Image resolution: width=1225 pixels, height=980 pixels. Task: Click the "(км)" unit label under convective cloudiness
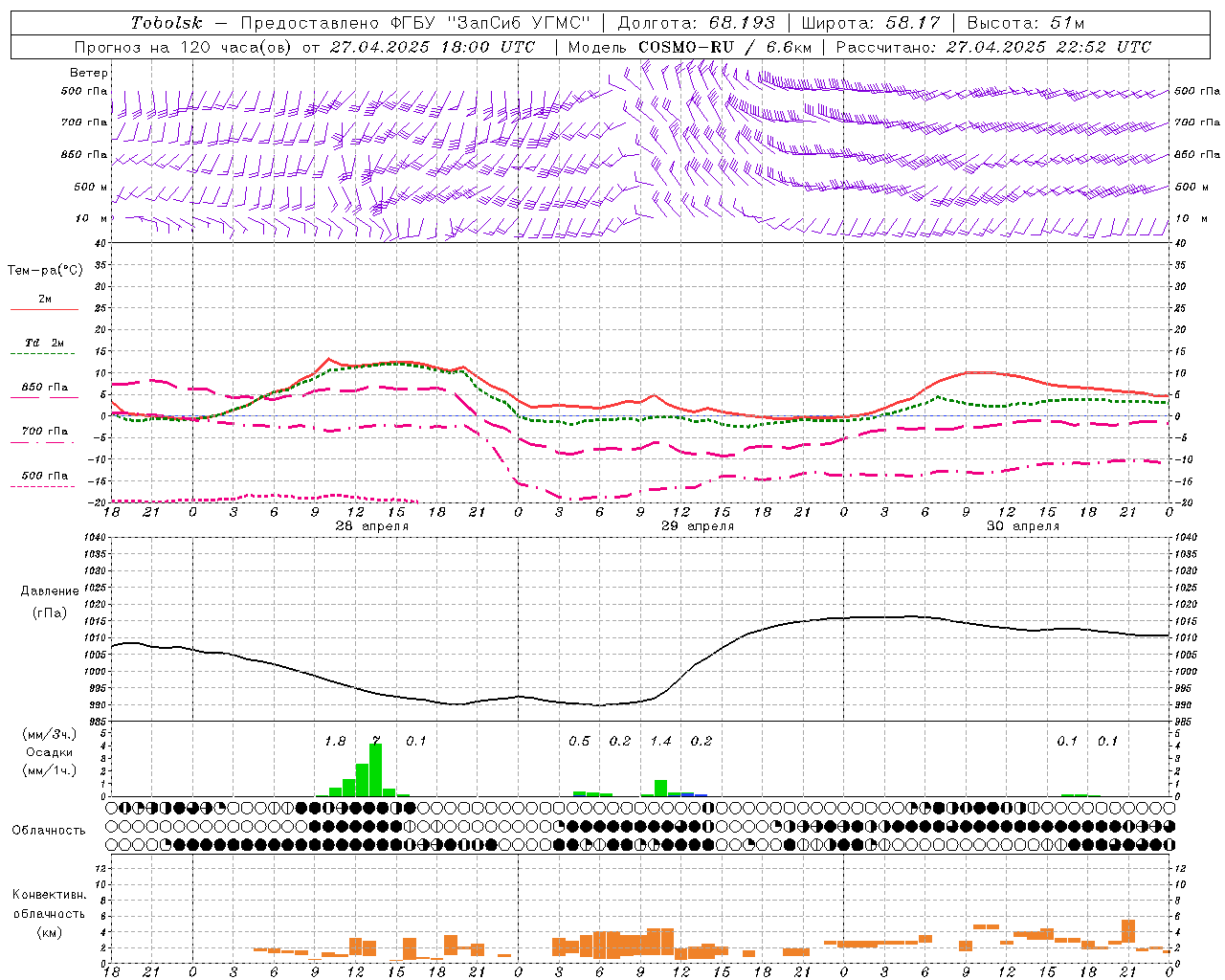[49, 932]
